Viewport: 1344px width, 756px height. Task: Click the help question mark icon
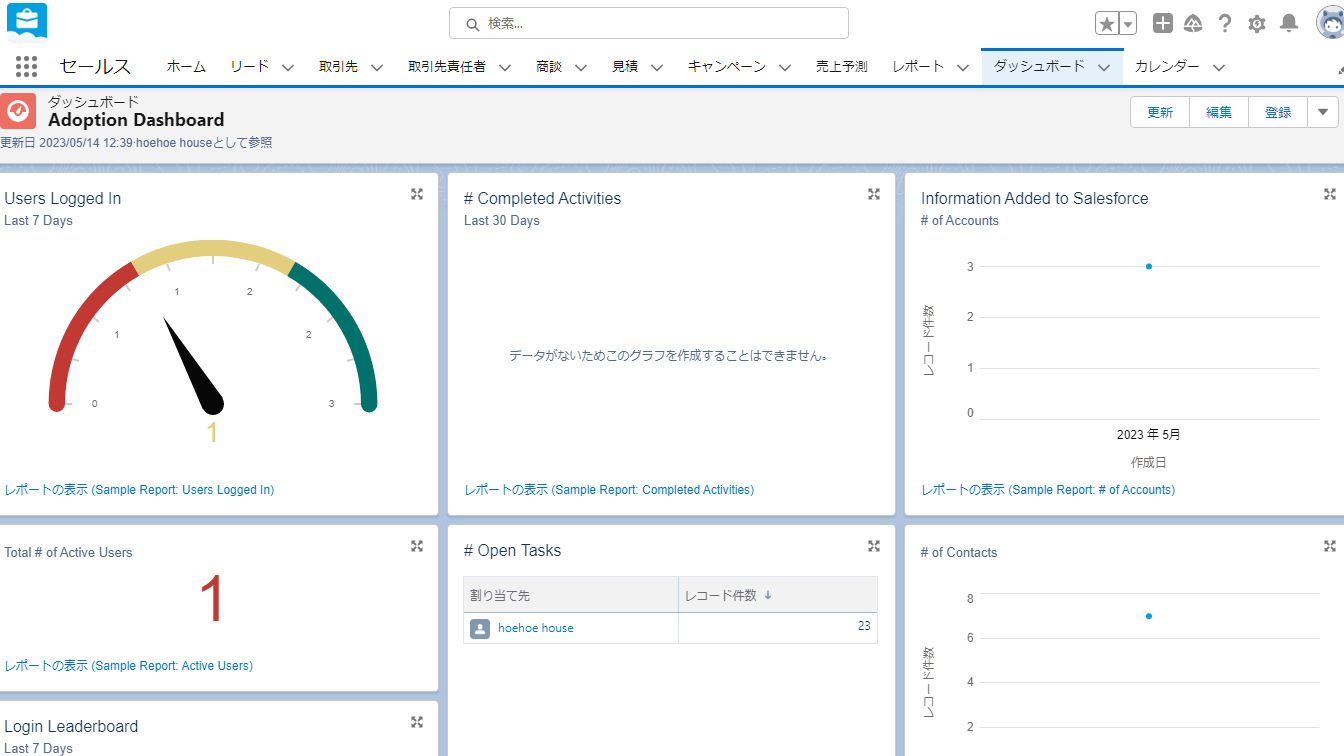(1225, 24)
